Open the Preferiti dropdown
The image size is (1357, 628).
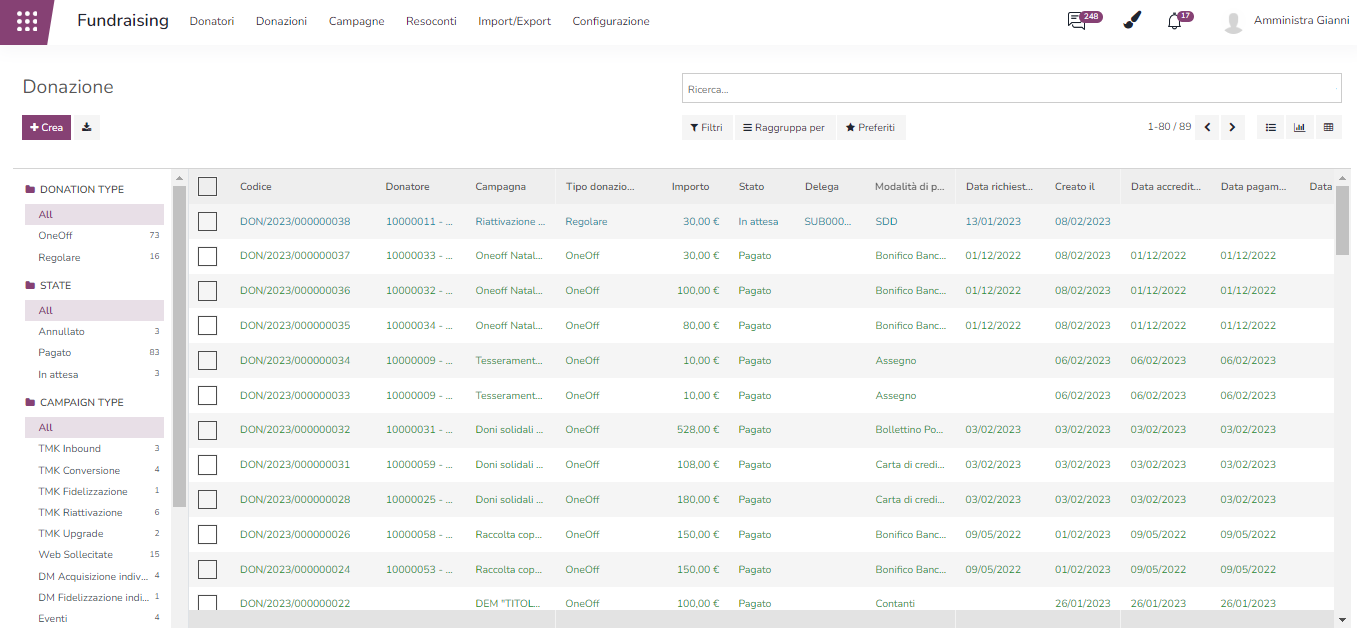pyautogui.click(x=870, y=127)
